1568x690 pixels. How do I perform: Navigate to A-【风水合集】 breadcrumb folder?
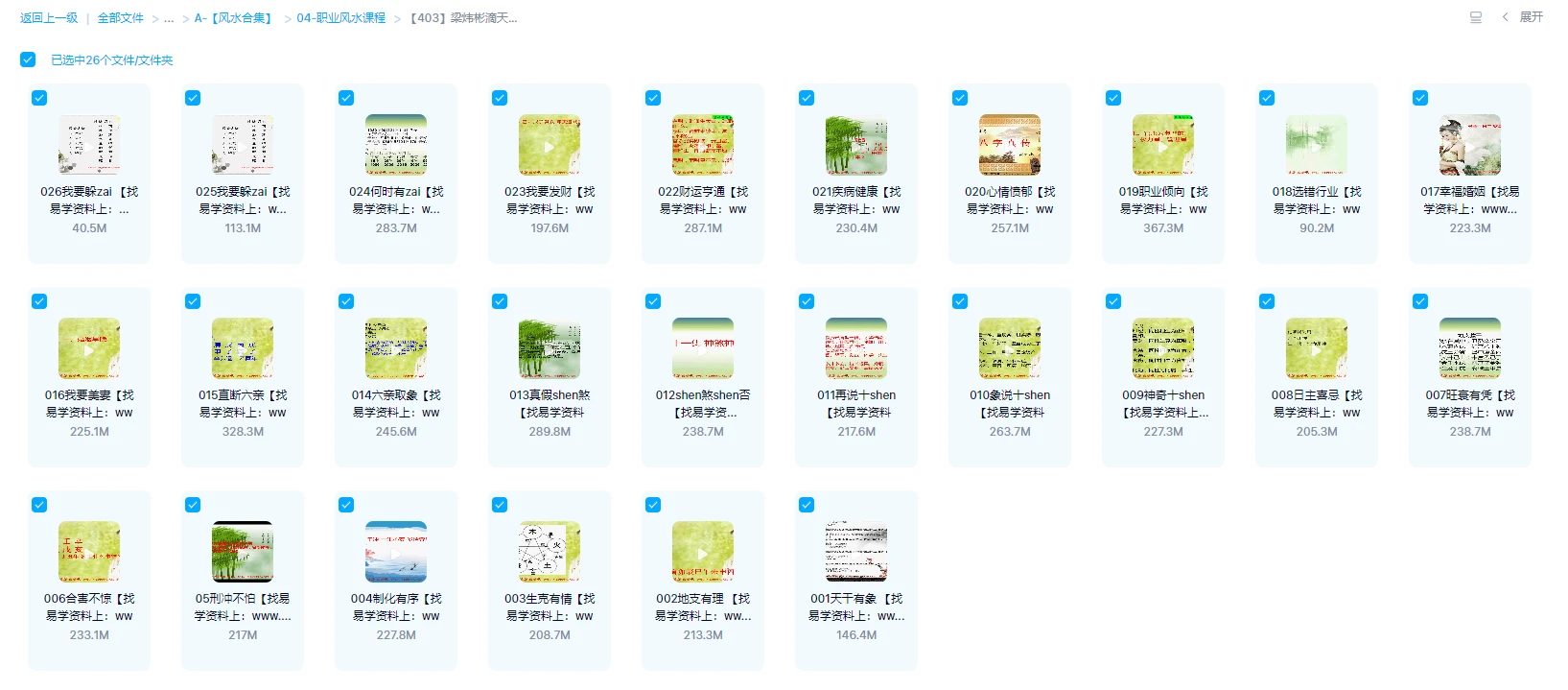[235, 18]
